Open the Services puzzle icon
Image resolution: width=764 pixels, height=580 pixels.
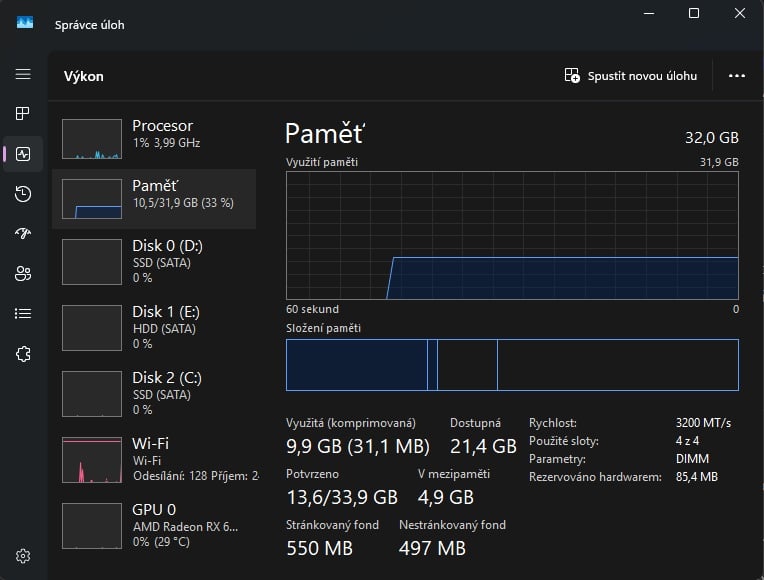[23, 354]
